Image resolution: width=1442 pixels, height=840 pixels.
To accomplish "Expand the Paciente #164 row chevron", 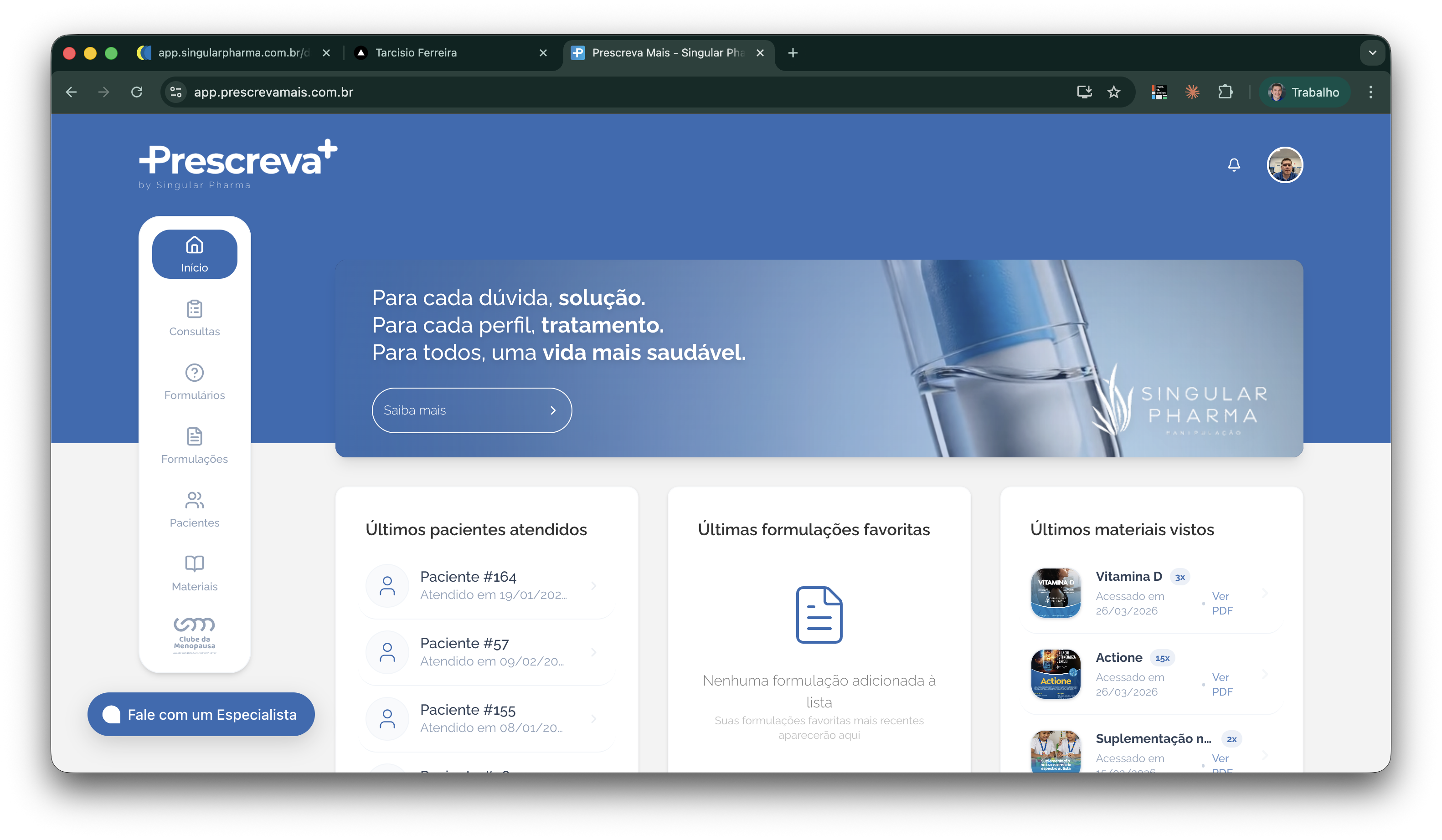I will [x=593, y=585].
